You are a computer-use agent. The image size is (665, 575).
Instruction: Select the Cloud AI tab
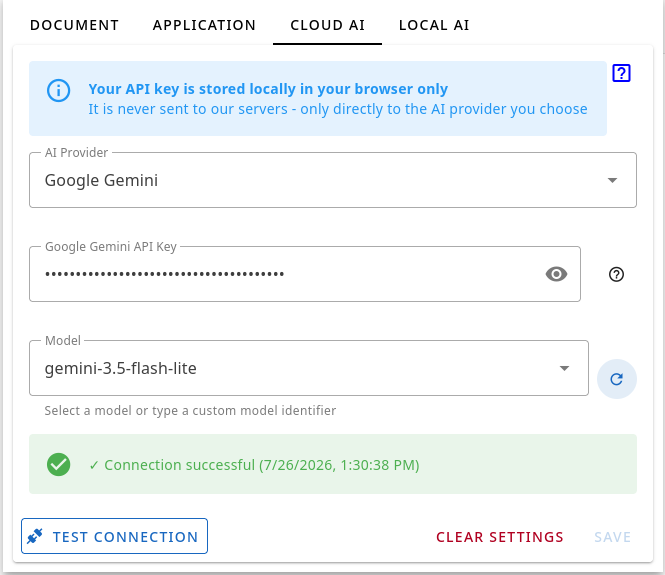coord(327,25)
